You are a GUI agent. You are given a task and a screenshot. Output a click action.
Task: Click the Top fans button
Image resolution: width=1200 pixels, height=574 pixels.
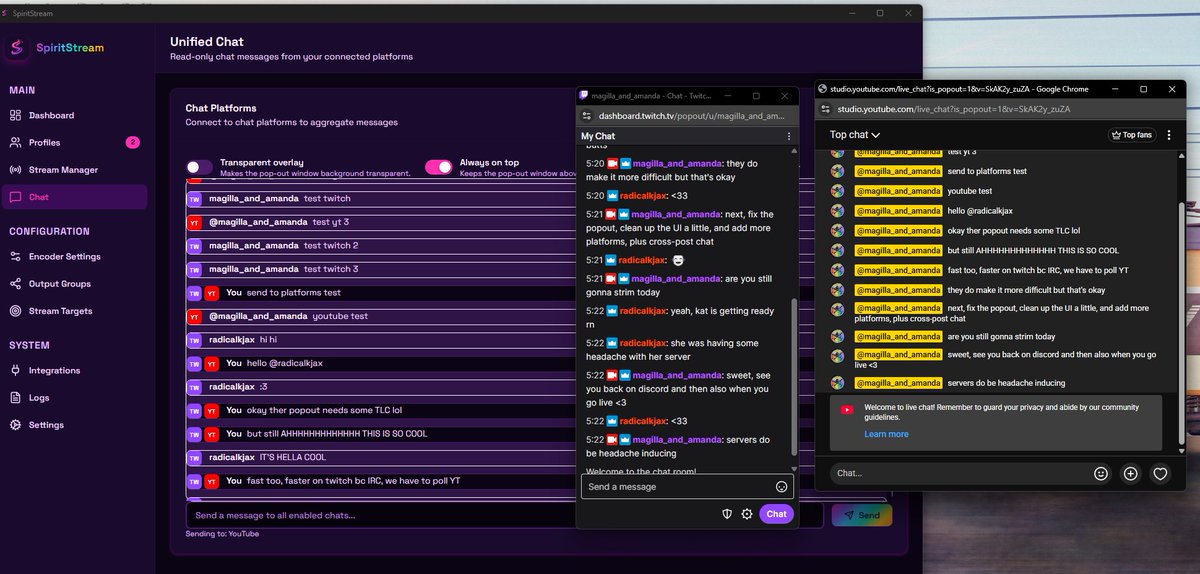point(1131,135)
